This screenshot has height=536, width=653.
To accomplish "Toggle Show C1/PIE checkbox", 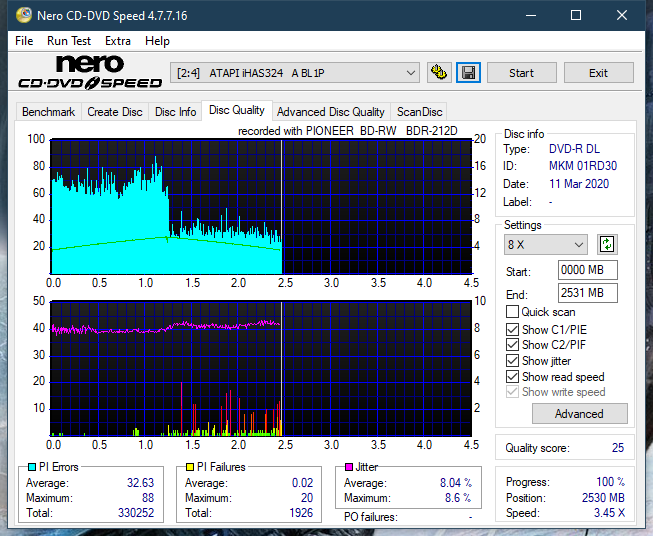I will pos(512,329).
